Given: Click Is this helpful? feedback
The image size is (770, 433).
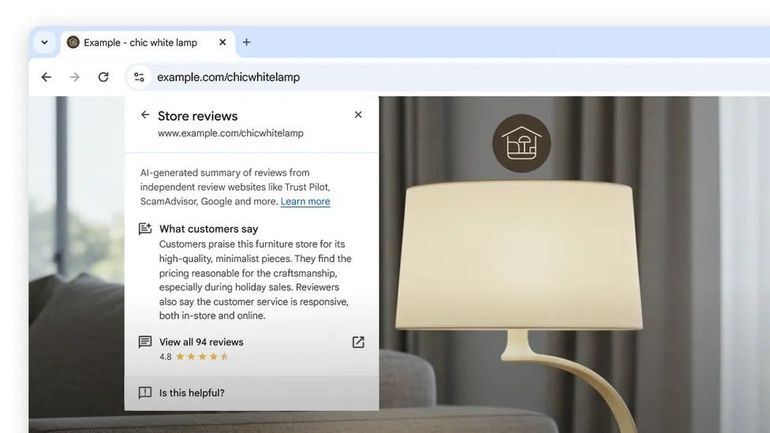Looking at the screenshot, I should [x=192, y=393].
